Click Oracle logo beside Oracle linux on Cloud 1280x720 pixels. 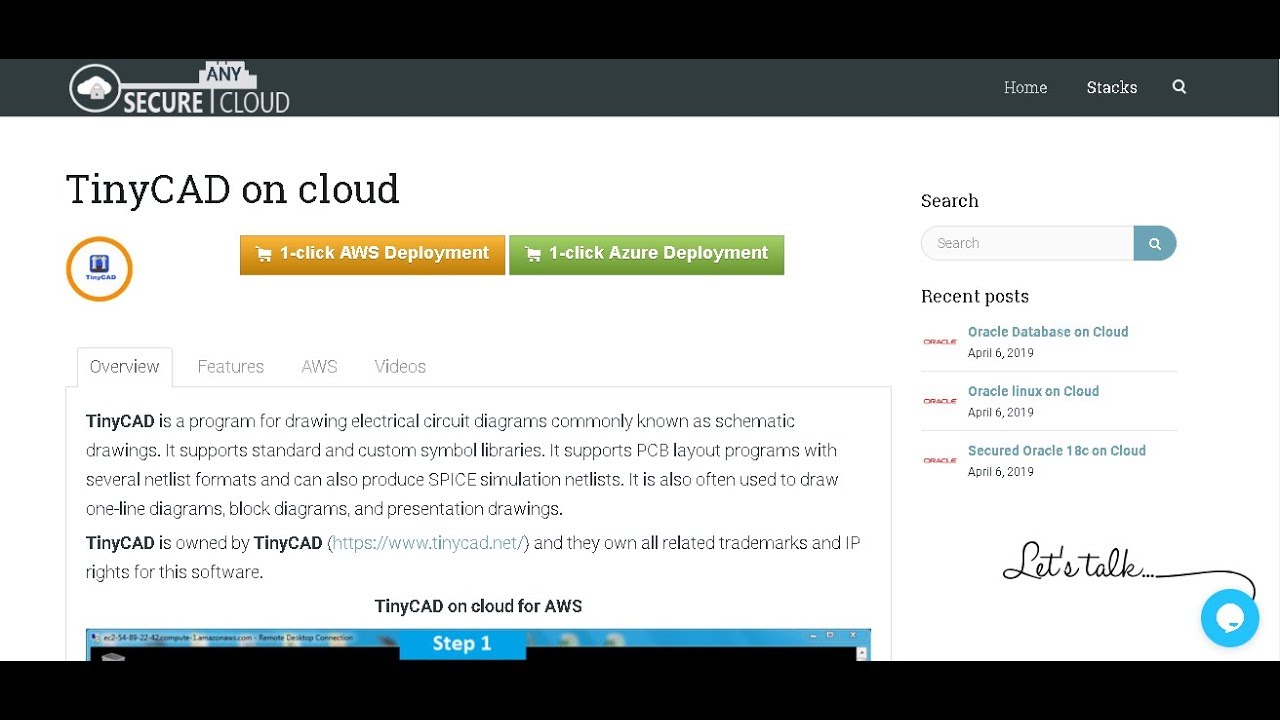(940, 401)
